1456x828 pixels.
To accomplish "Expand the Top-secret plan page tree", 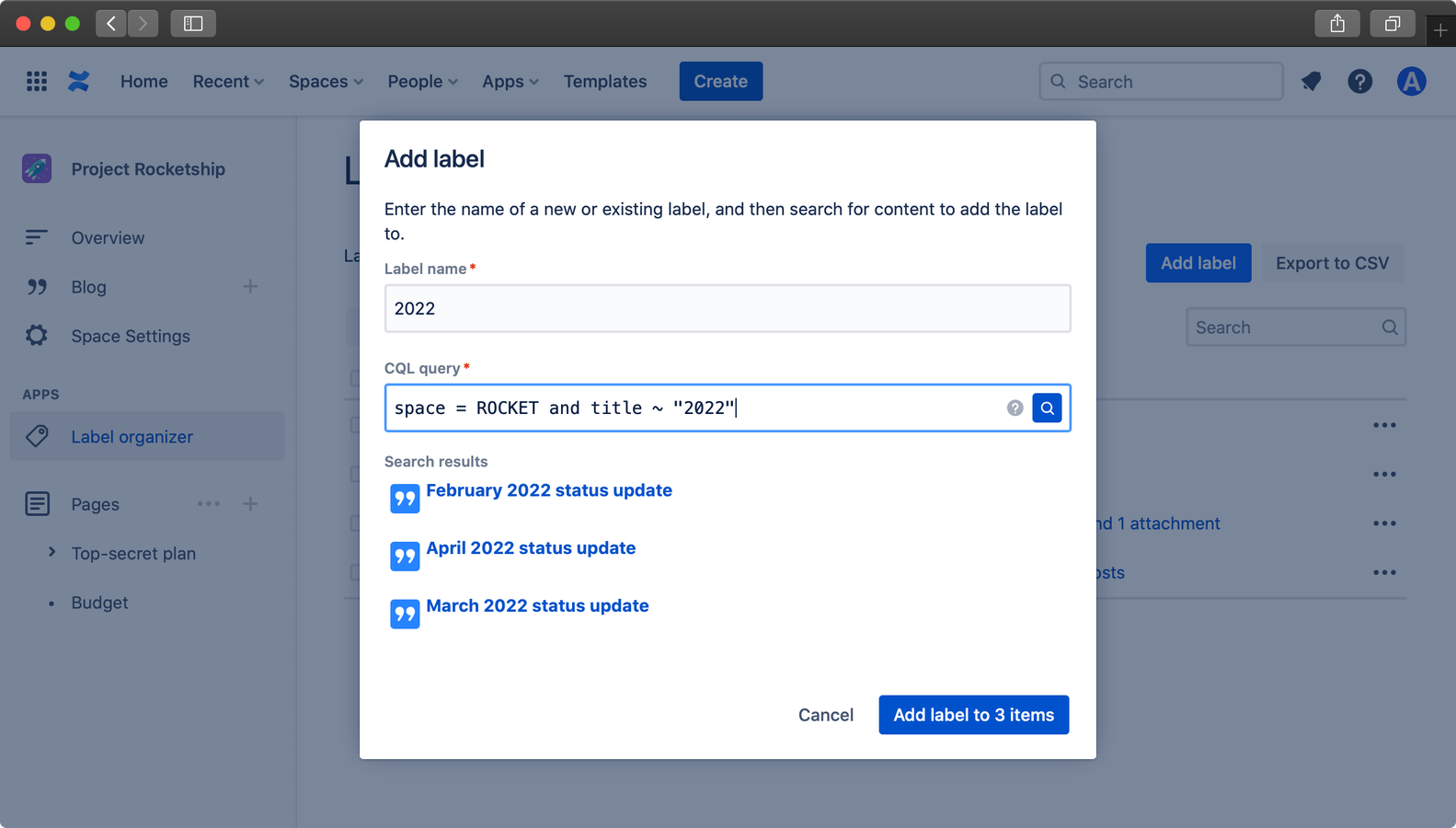I will 52,552.
